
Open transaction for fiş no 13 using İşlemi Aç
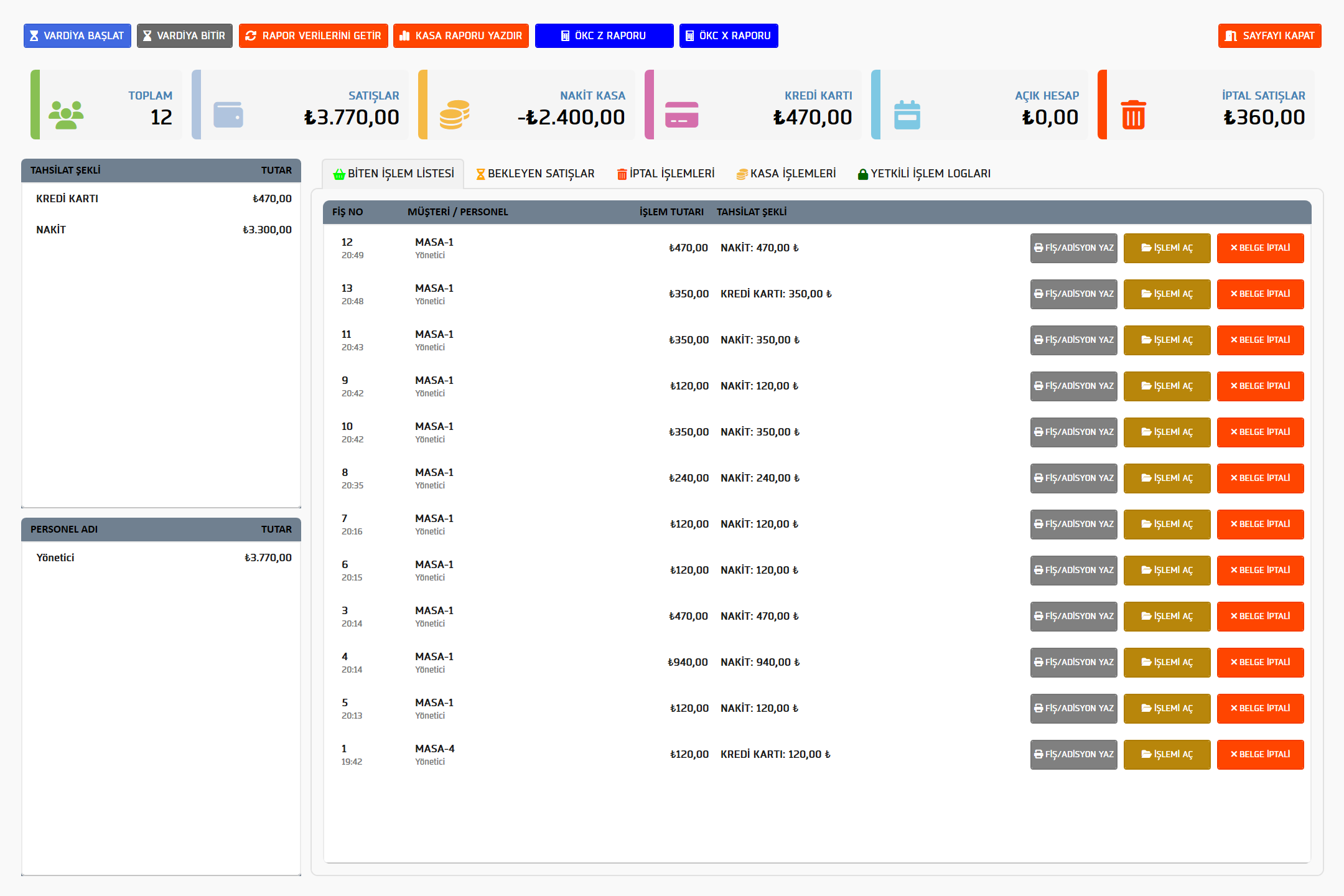[x=1167, y=294]
